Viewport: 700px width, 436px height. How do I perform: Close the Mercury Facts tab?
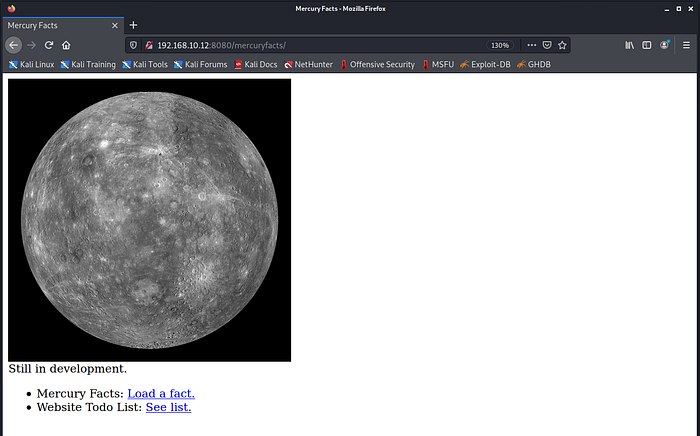pos(115,25)
